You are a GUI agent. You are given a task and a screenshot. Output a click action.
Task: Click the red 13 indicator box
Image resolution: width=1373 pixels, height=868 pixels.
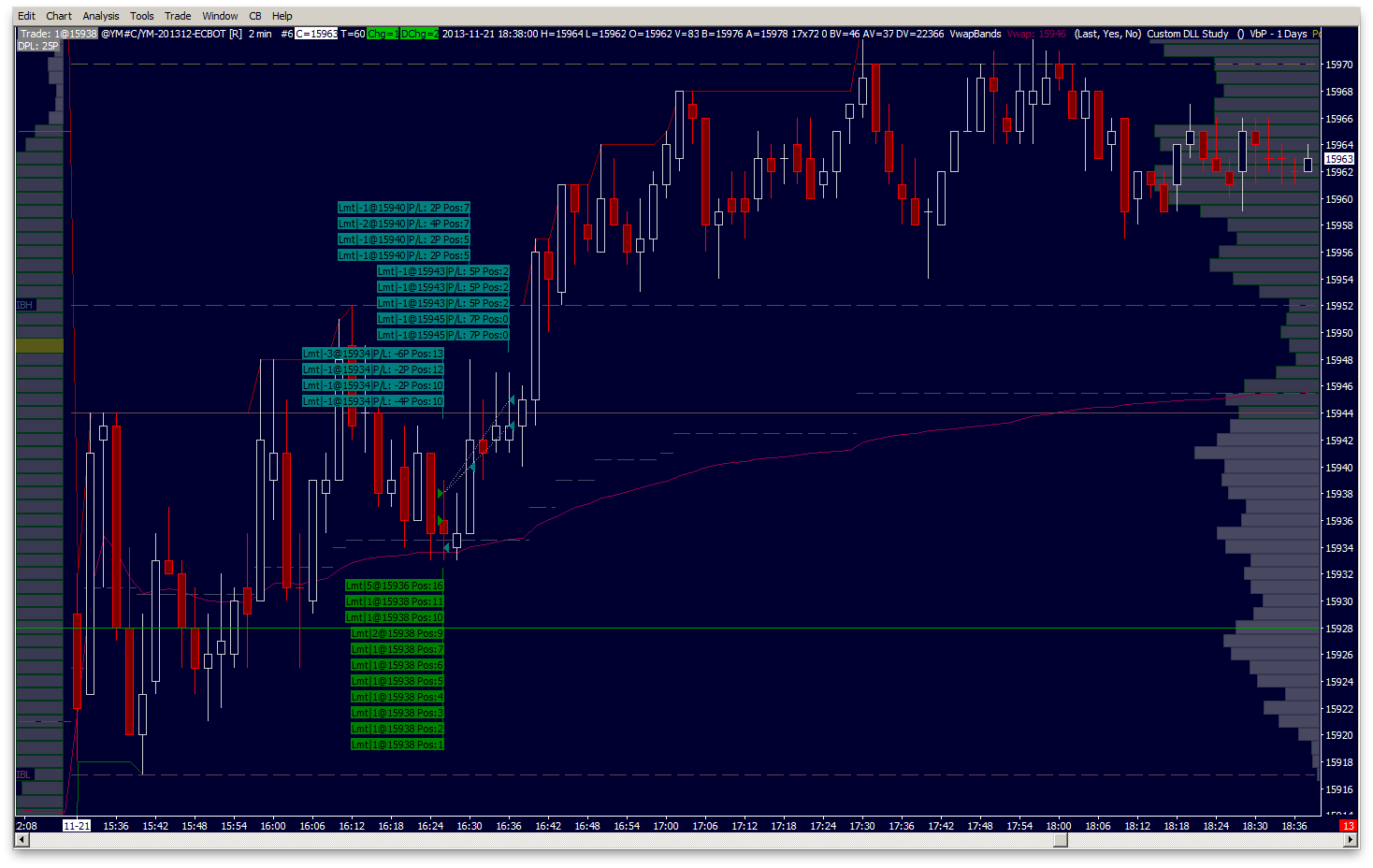tap(1348, 826)
